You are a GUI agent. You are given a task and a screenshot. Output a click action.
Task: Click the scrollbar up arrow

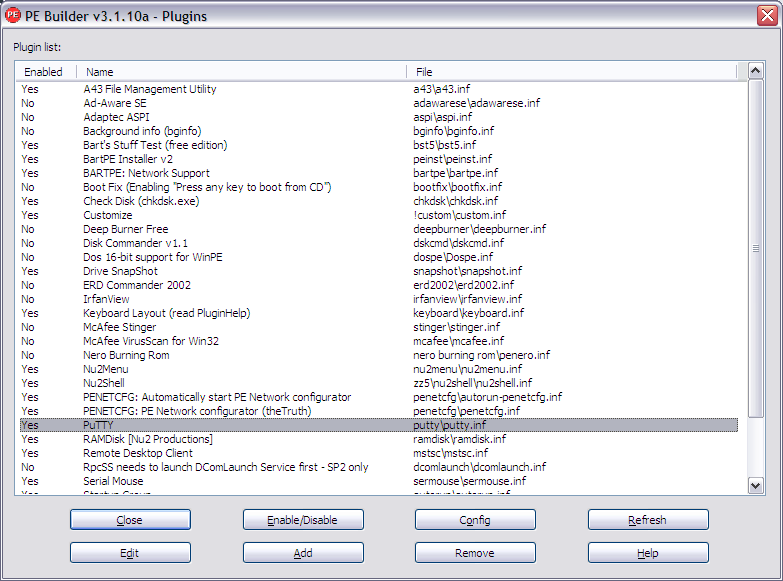point(756,71)
